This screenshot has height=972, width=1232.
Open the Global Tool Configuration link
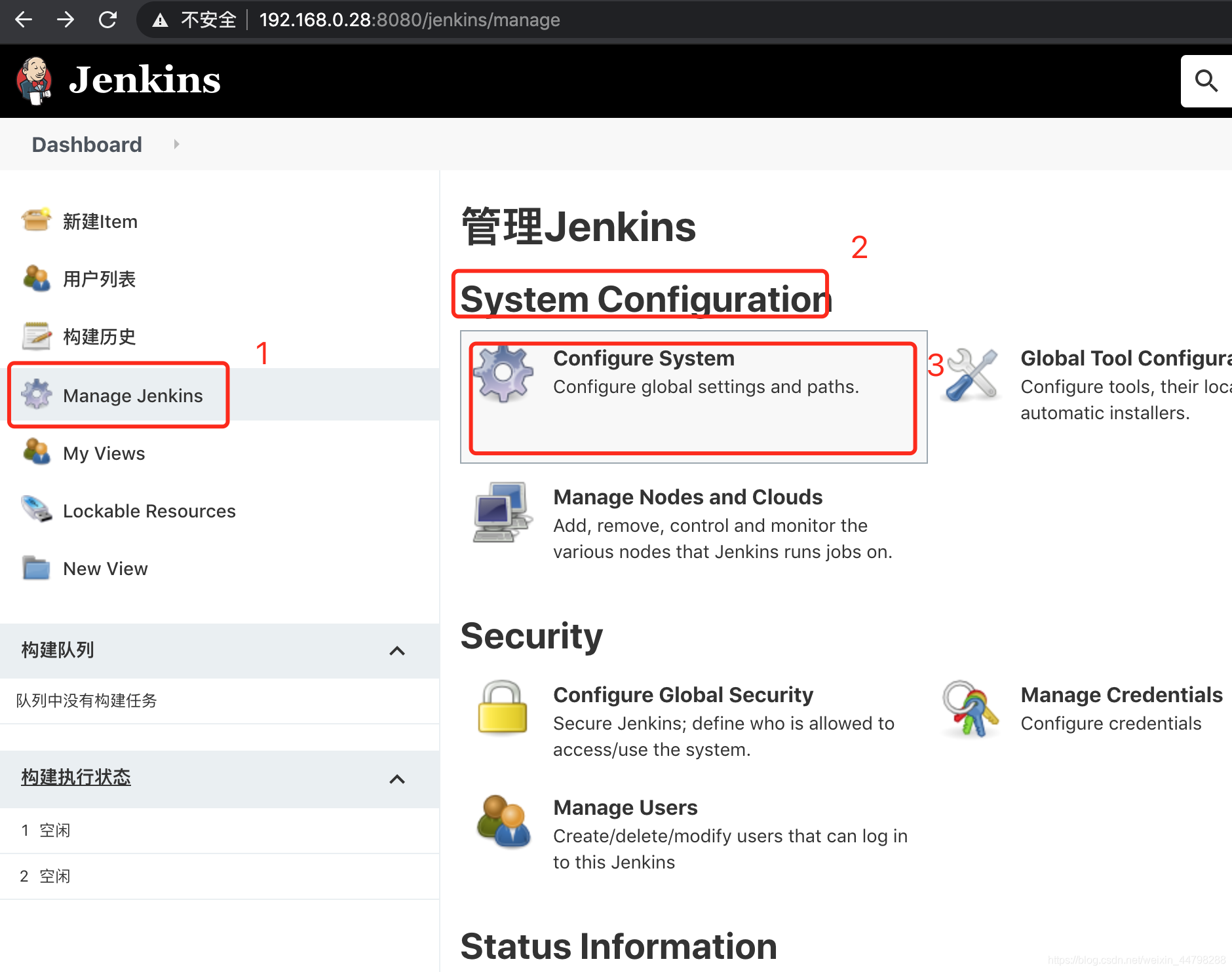(1126, 358)
